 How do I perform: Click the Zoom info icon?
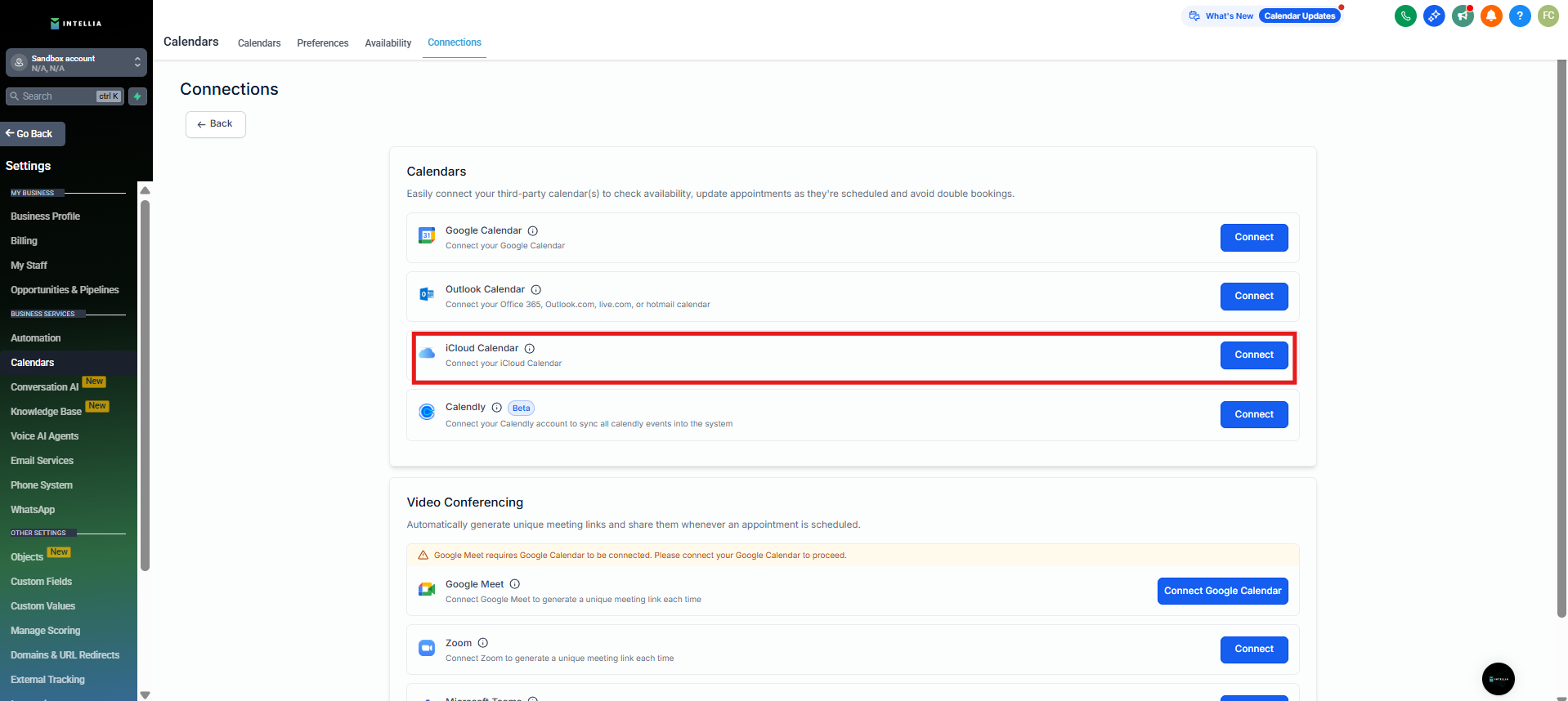pos(483,643)
